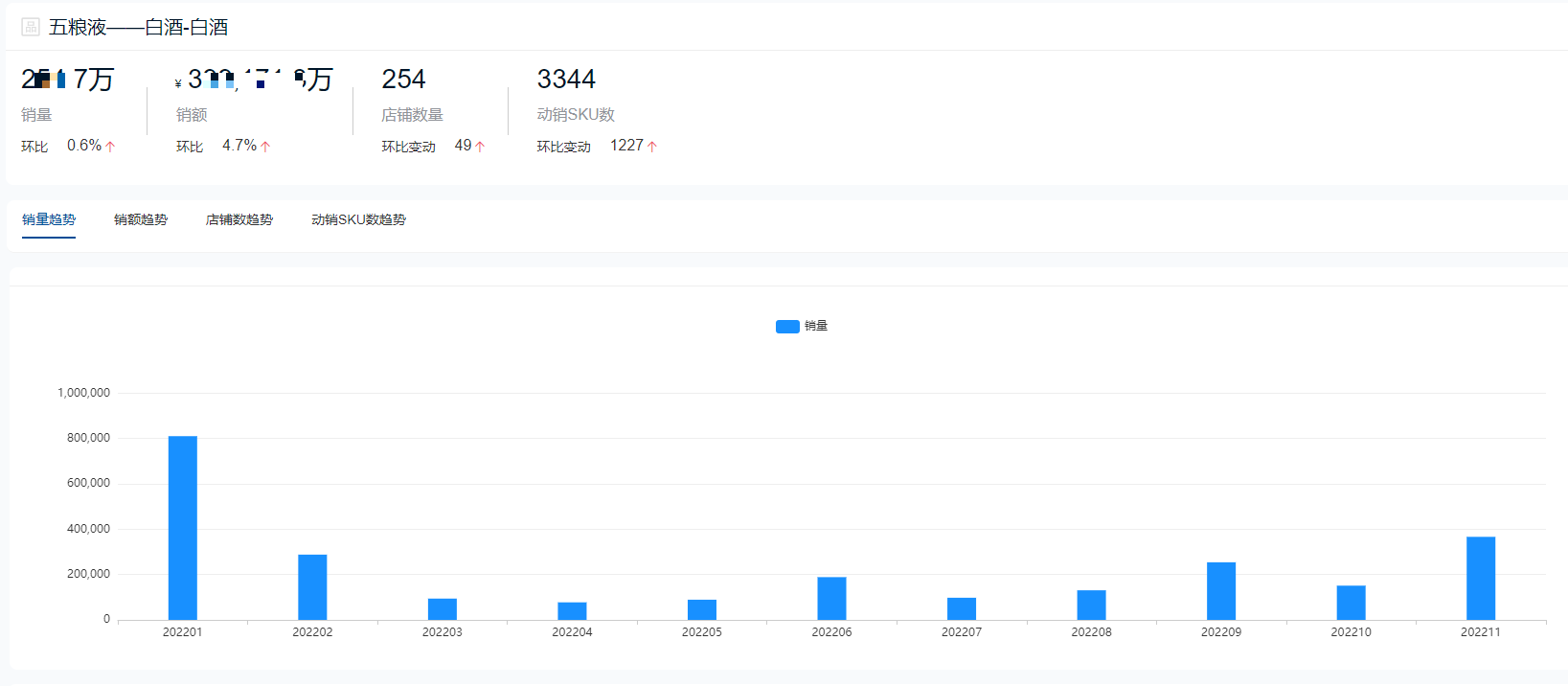
Task: Click the up arrow next to 49
Action: pyautogui.click(x=480, y=147)
